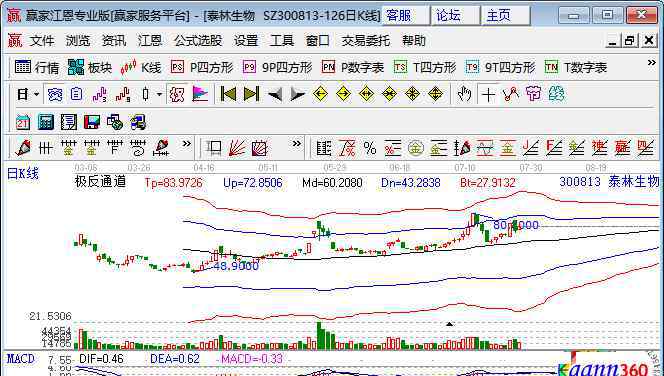Screen dimensions: 664x376
Task: Open the 浏览 menu
Action: (x=78, y=41)
